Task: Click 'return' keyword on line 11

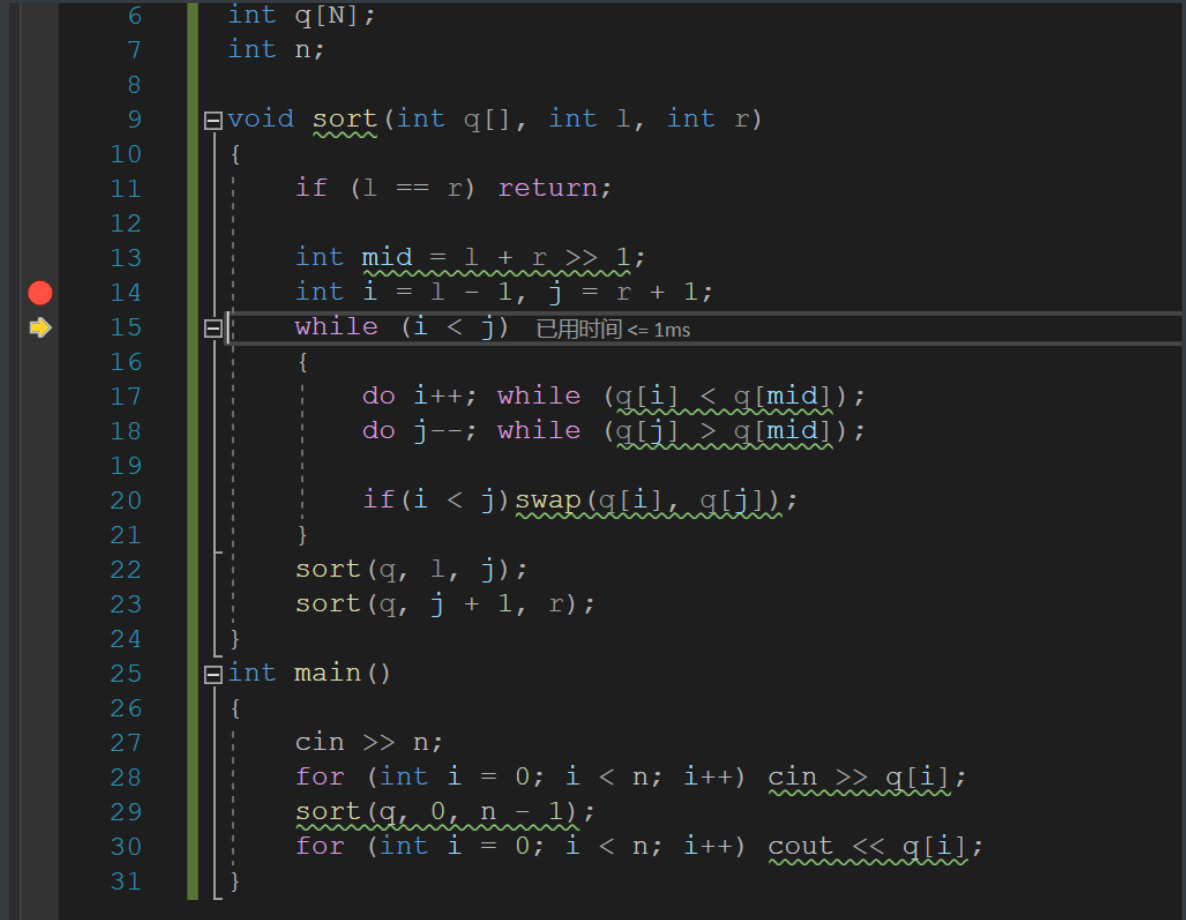Action: [548, 188]
